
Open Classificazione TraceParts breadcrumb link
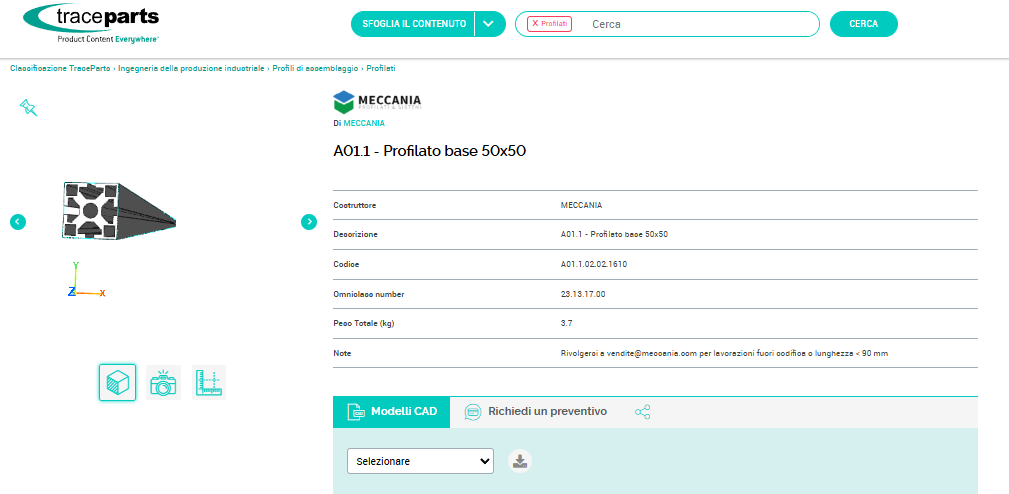coord(60,68)
